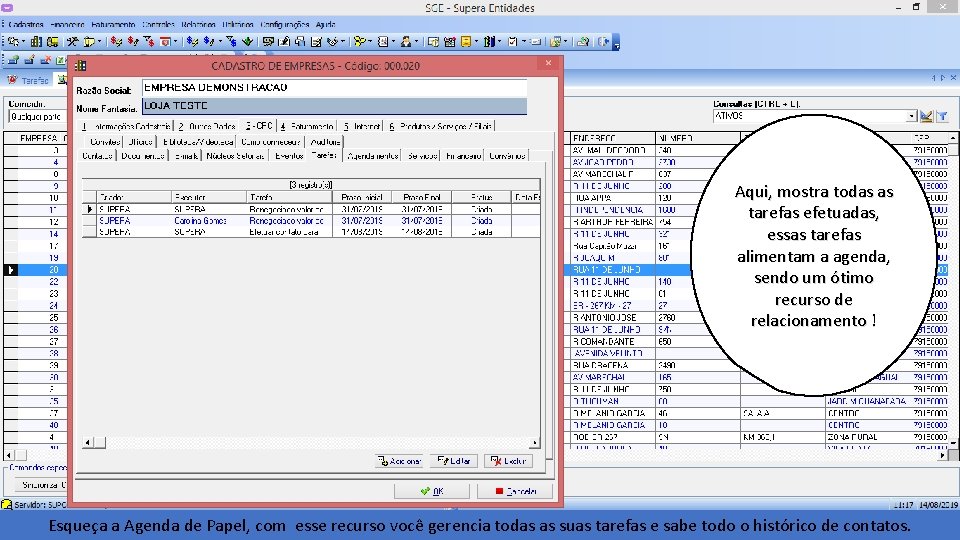Open the dropdown arrow beside the person icon
960x540 pixels.
click(x=416, y=42)
